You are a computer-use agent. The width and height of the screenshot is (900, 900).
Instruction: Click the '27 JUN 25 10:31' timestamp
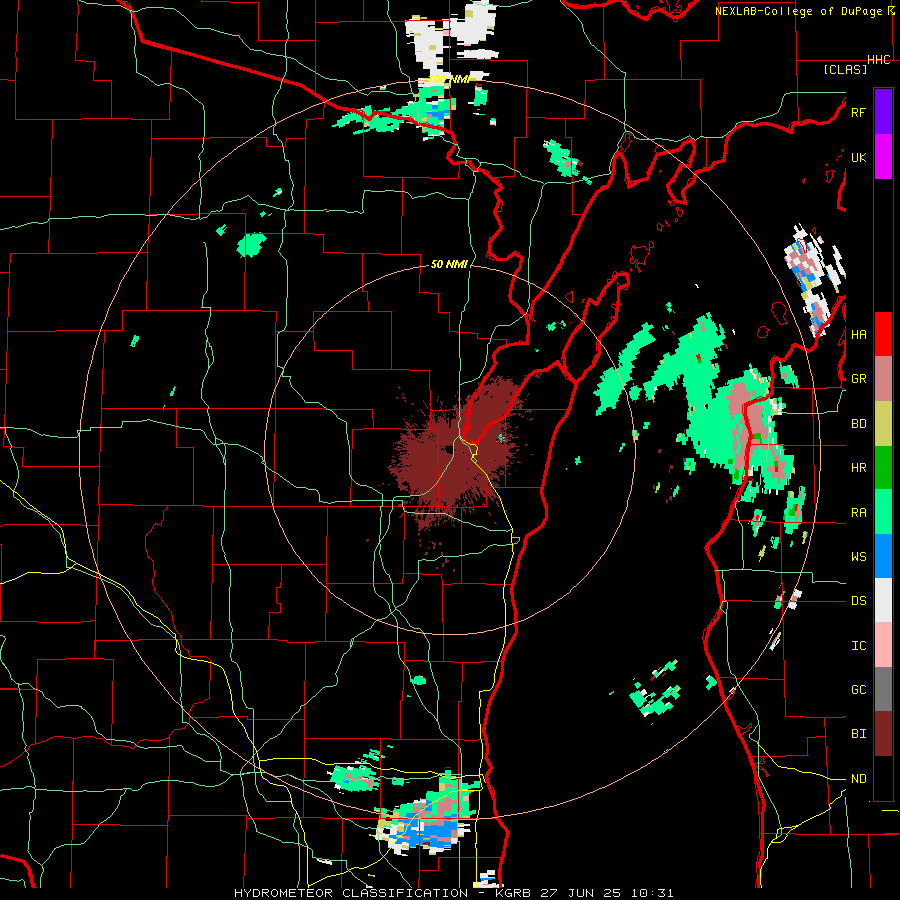coord(607,893)
